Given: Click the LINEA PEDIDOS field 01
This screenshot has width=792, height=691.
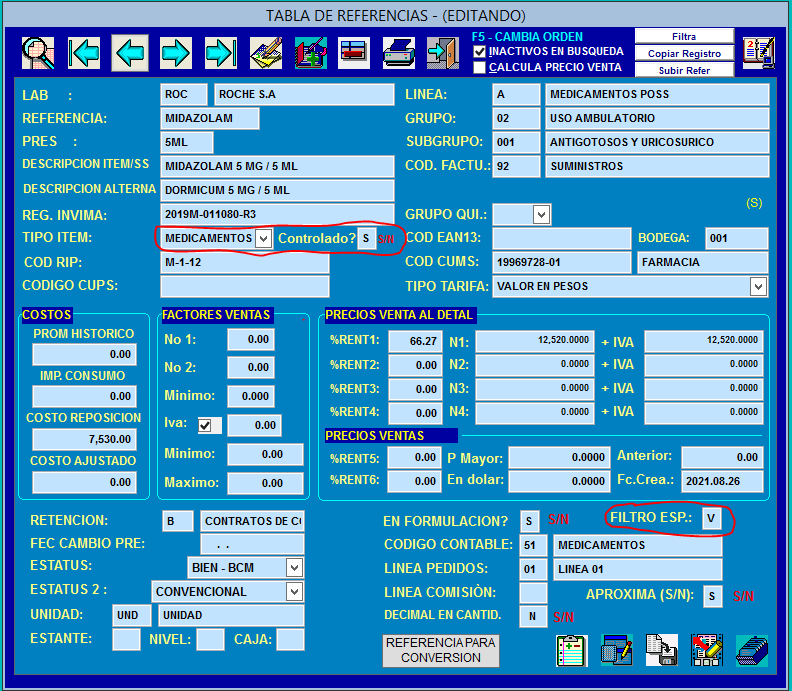Looking at the screenshot, I should point(533,569).
